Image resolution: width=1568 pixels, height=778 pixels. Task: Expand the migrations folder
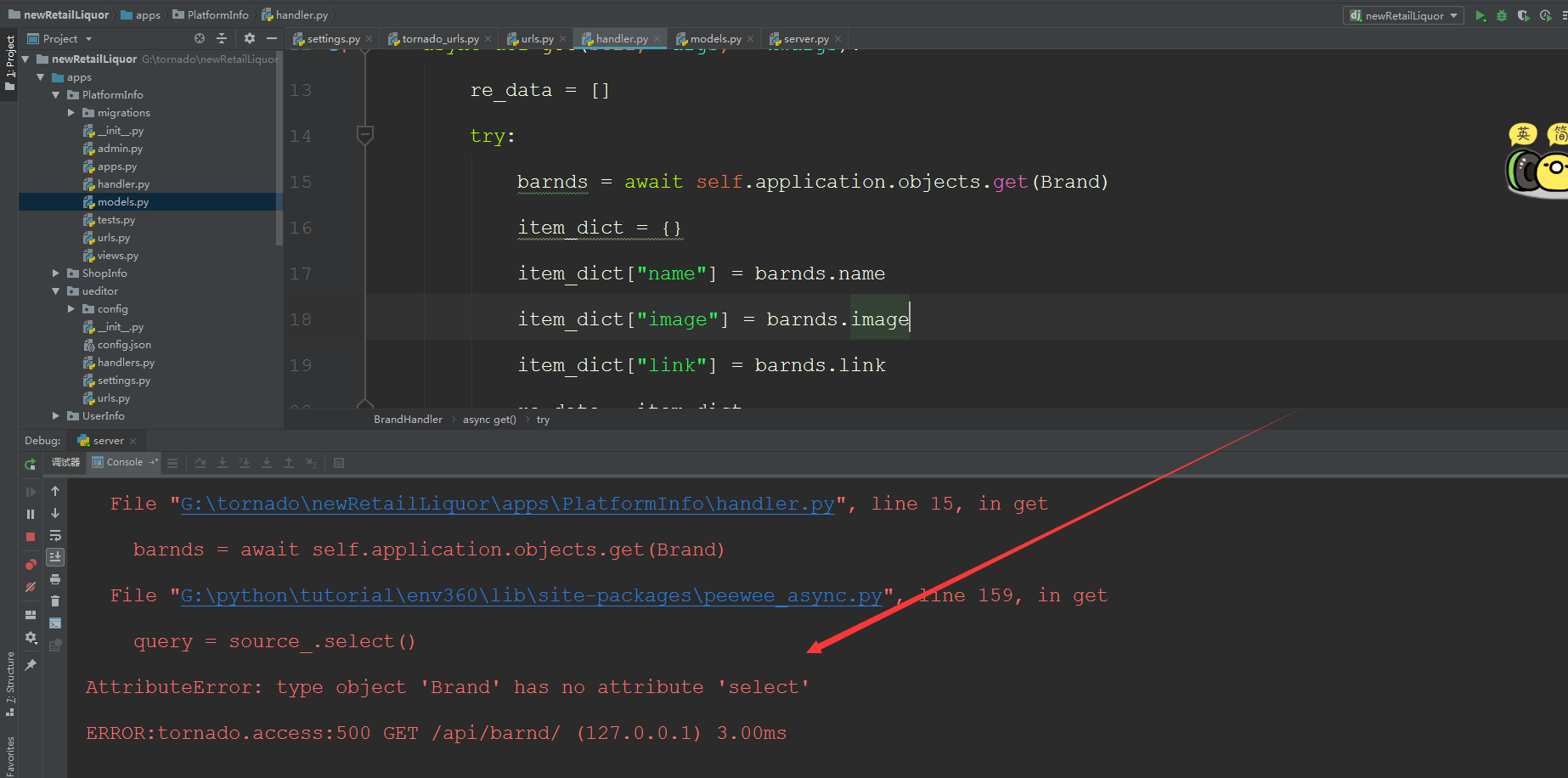click(x=71, y=112)
